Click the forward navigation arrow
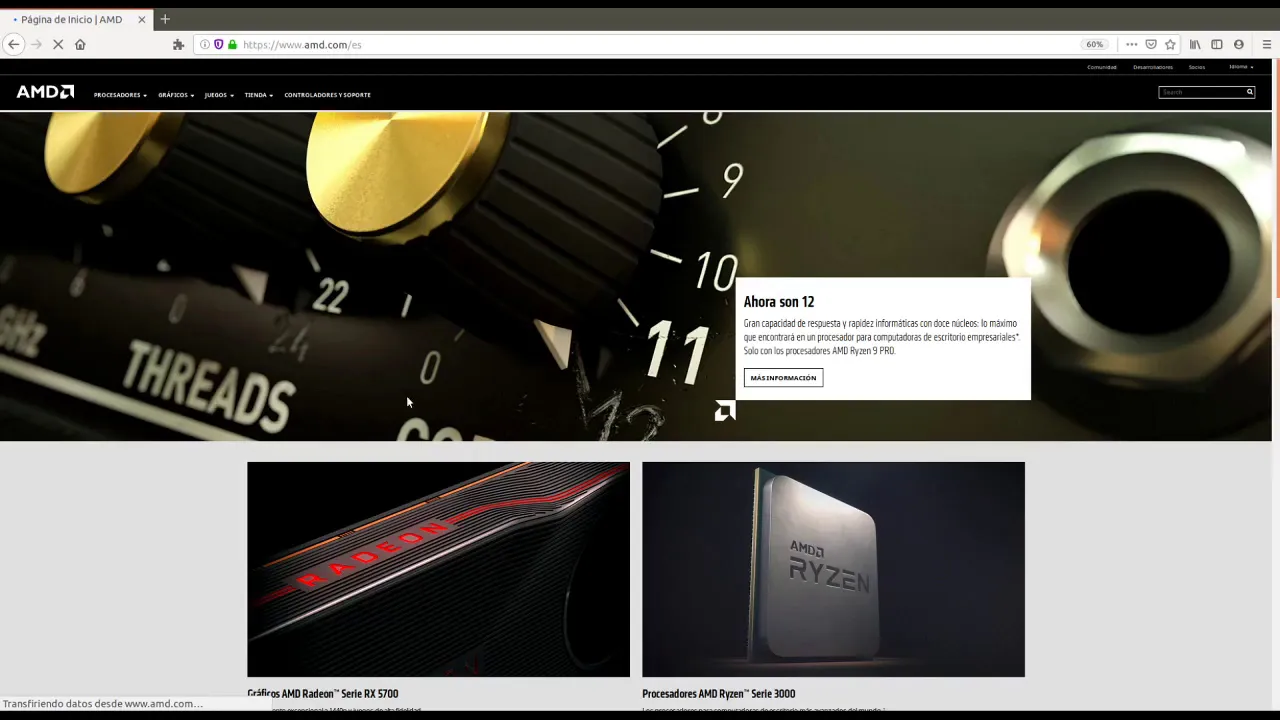Viewport: 1280px width, 720px height. pyautogui.click(x=36, y=44)
